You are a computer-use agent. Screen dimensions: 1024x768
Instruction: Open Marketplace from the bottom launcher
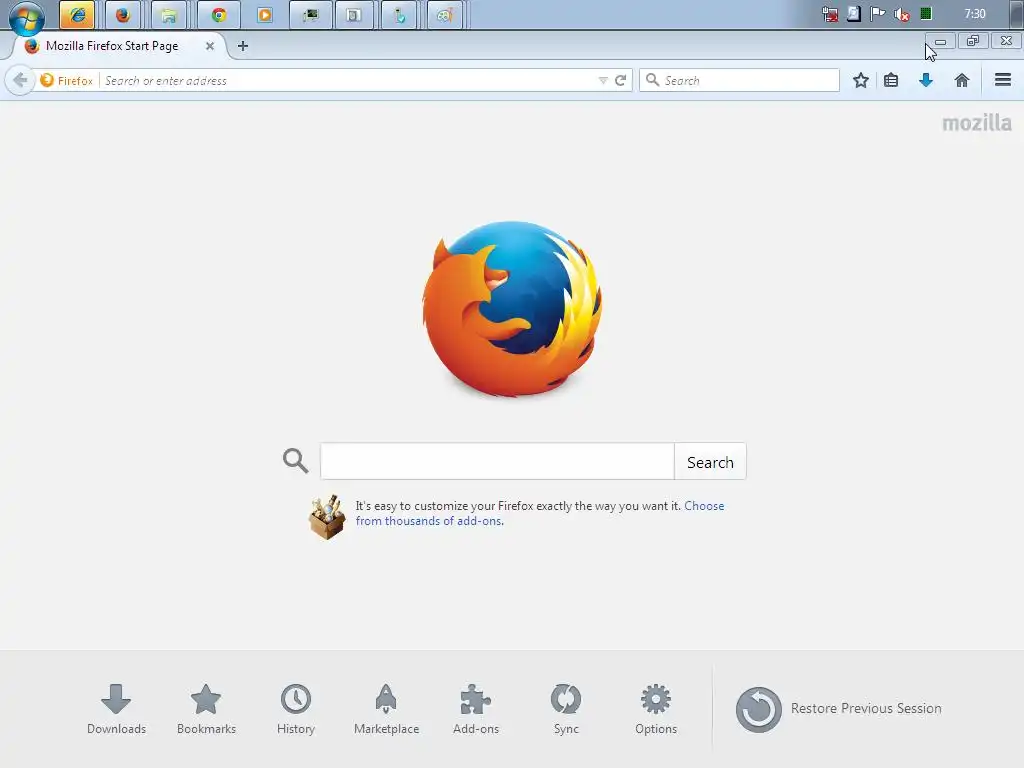tap(386, 709)
